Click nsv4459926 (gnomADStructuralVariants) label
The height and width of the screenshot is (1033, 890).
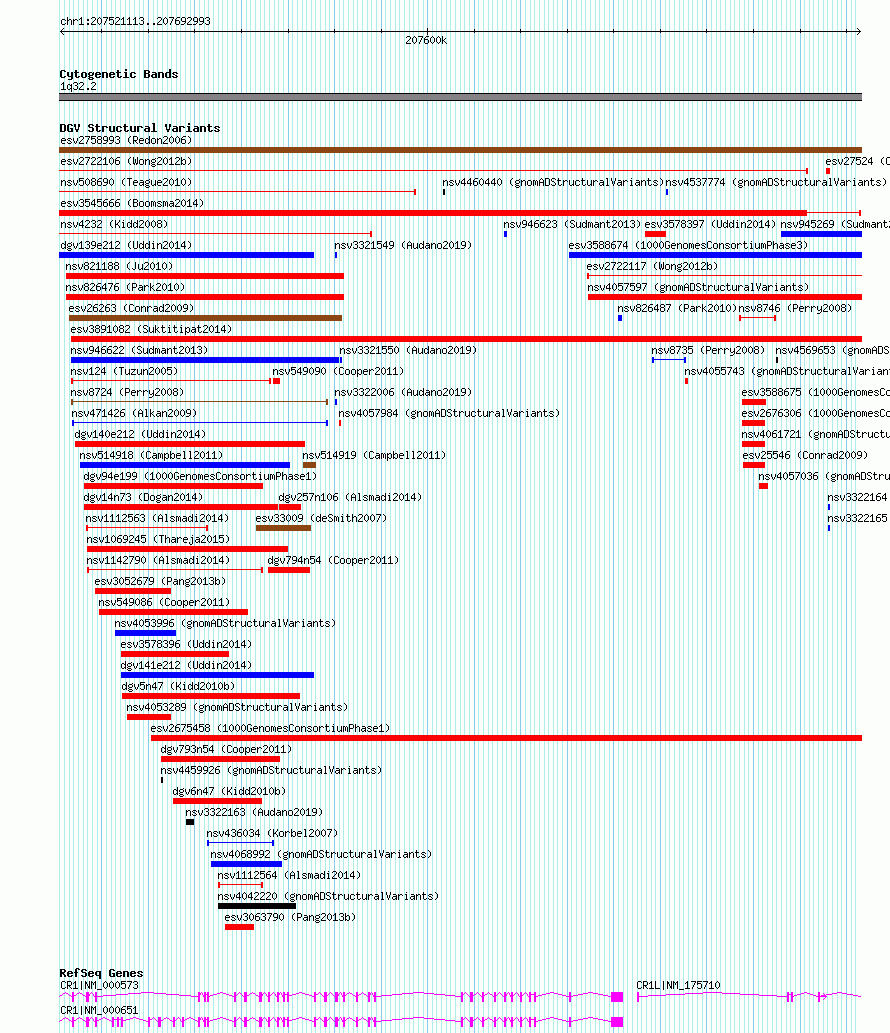(x=271, y=773)
